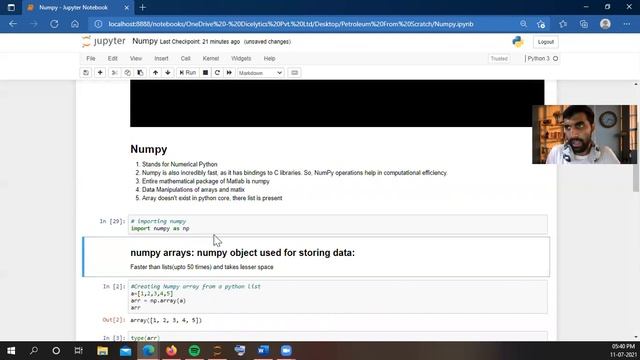Click the Numpy heading text
Image resolution: width=640 pixels, height=360 pixels.
point(149,149)
